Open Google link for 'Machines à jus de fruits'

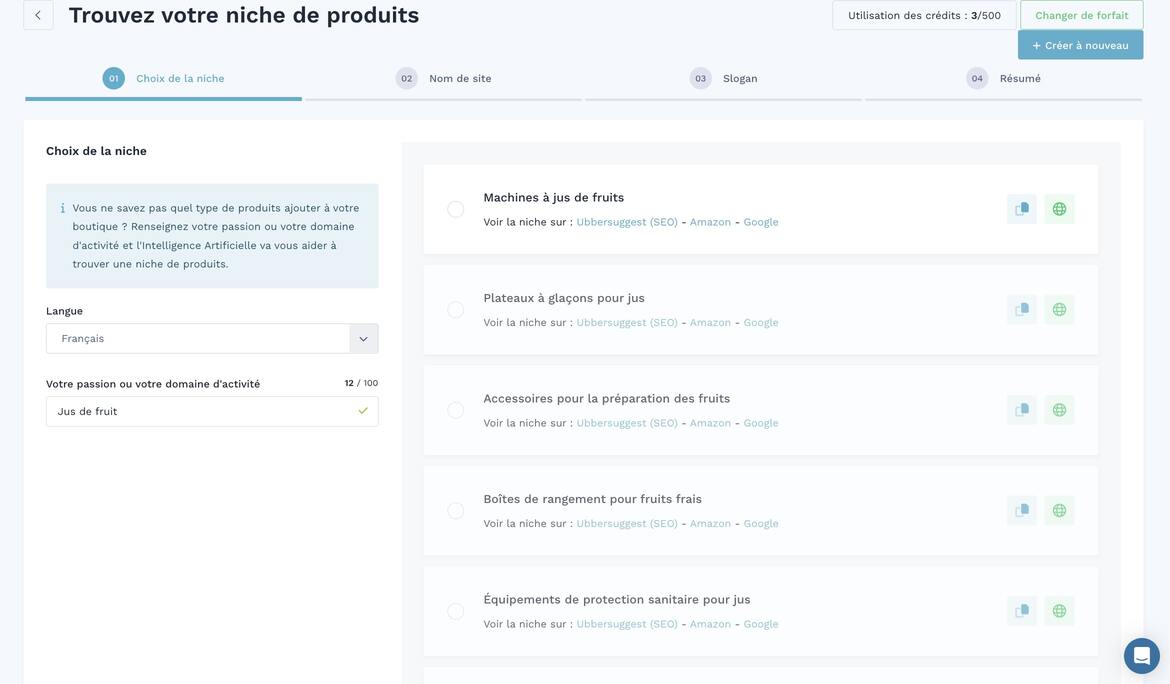(x=760, y=222)
